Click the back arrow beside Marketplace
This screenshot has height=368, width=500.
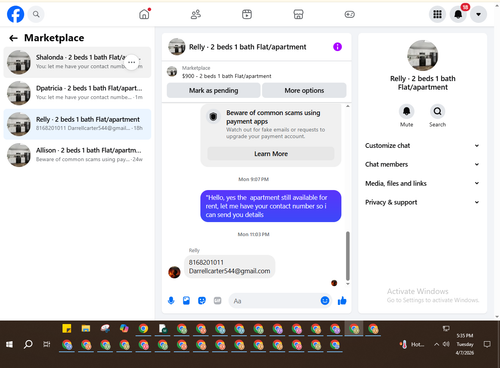[13, 38]
